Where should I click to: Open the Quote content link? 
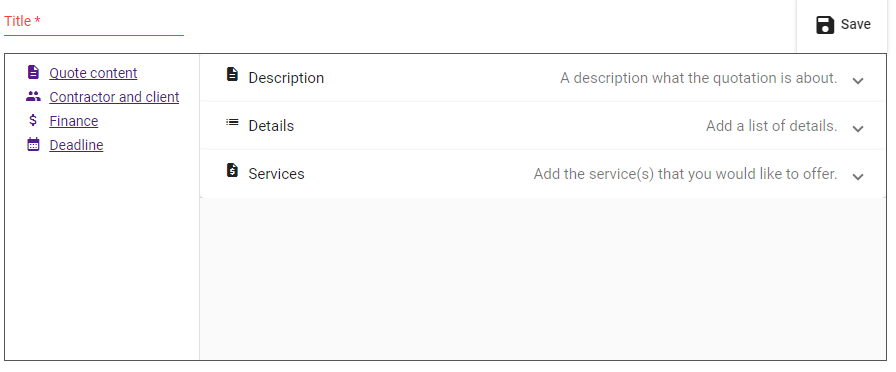(x=93, y=73)
